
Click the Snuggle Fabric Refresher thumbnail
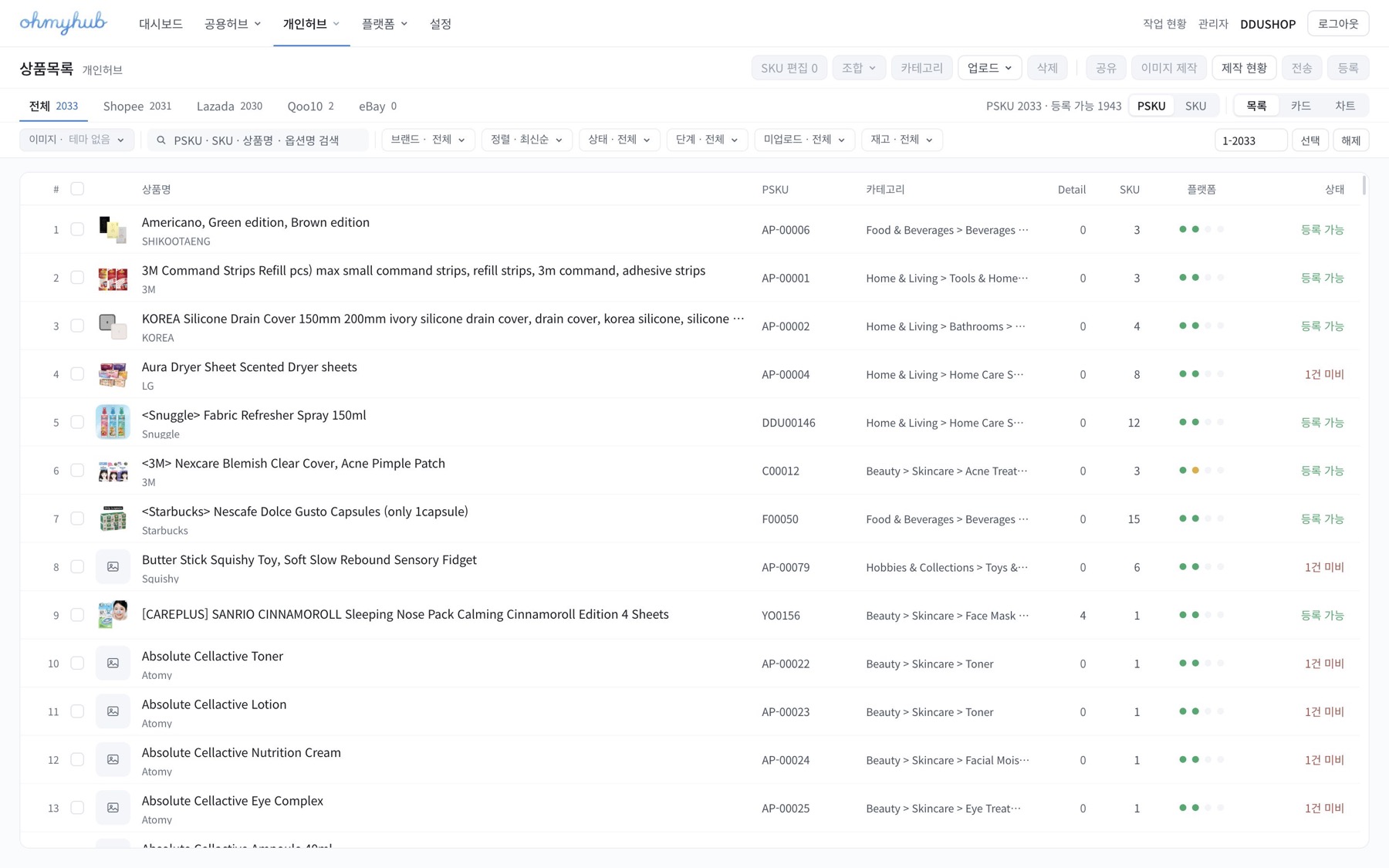click(x=113, y=422)
